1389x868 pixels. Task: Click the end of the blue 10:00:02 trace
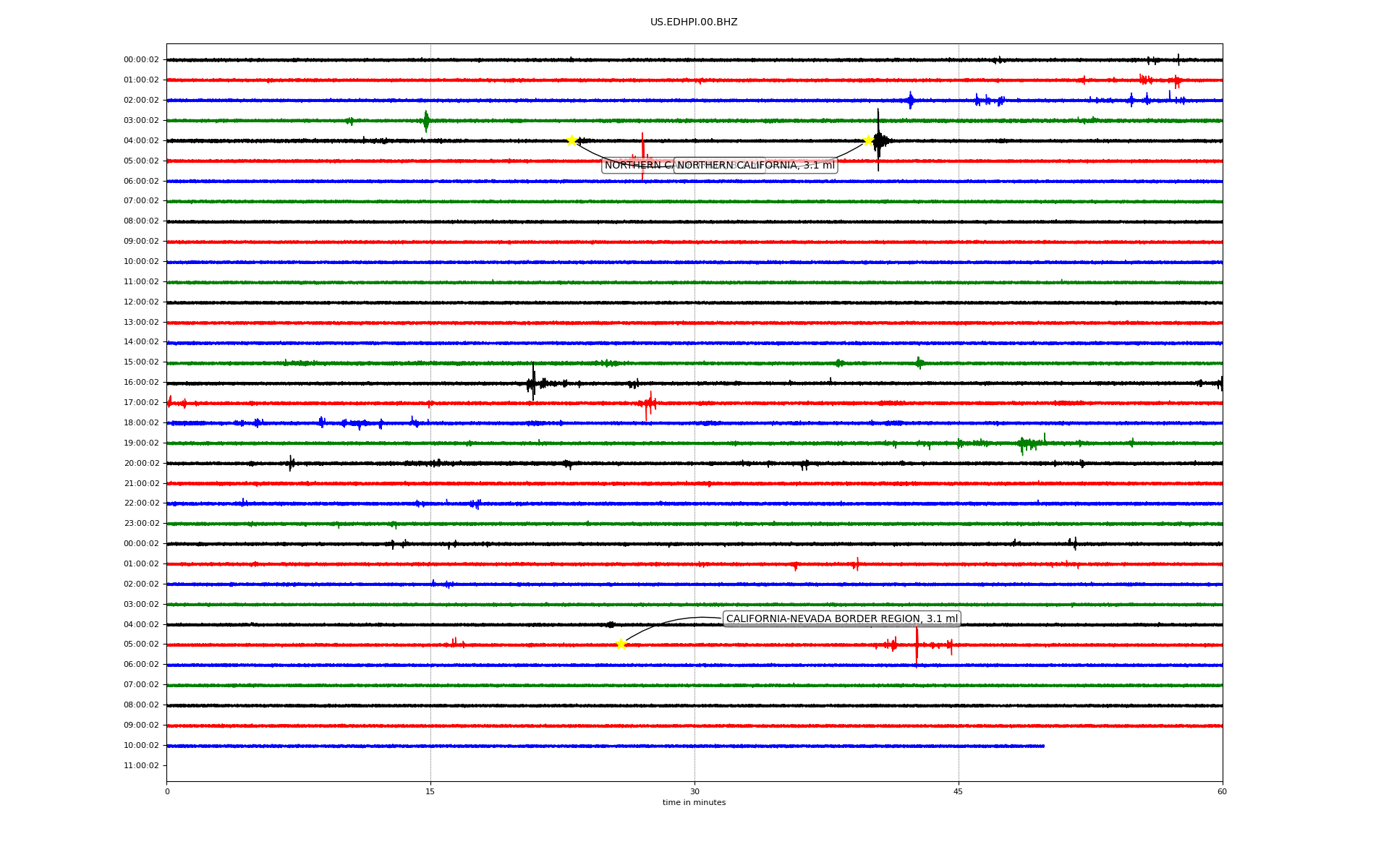click(1043, 746)
